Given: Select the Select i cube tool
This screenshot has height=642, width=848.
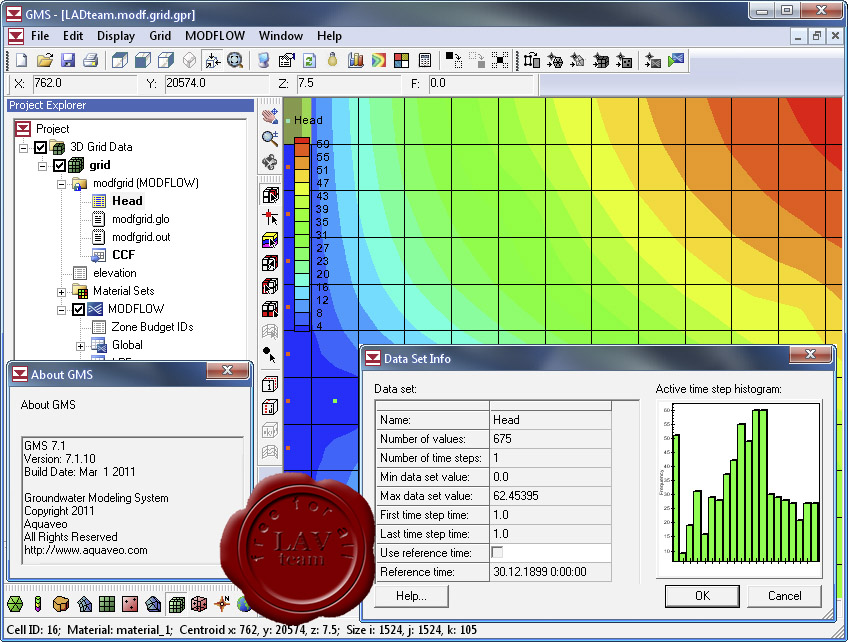Looking at the screenshot, I should click(x=270, y=384).
